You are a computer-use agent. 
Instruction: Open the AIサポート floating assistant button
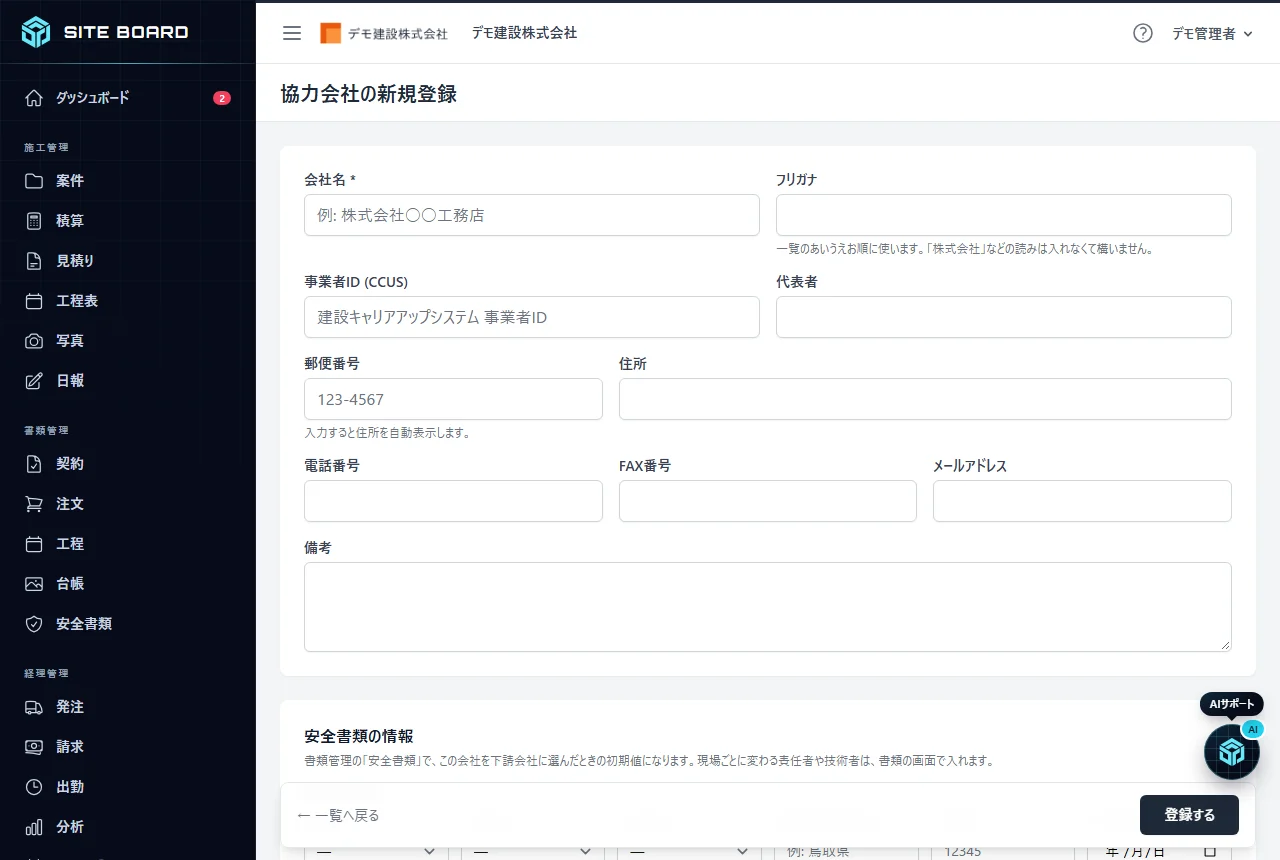click(1232, 752)
